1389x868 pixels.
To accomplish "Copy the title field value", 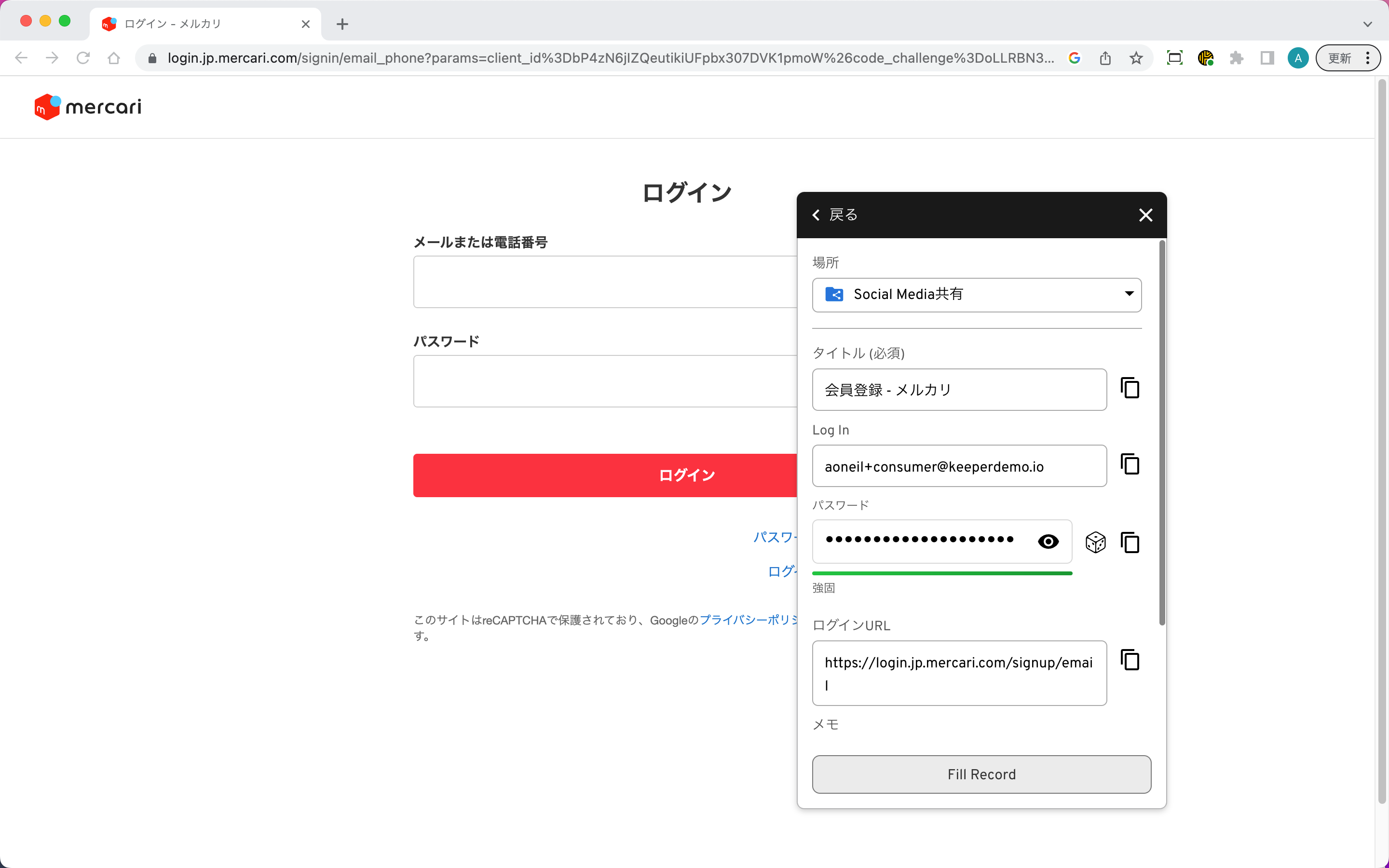I will pos(1130,389).
